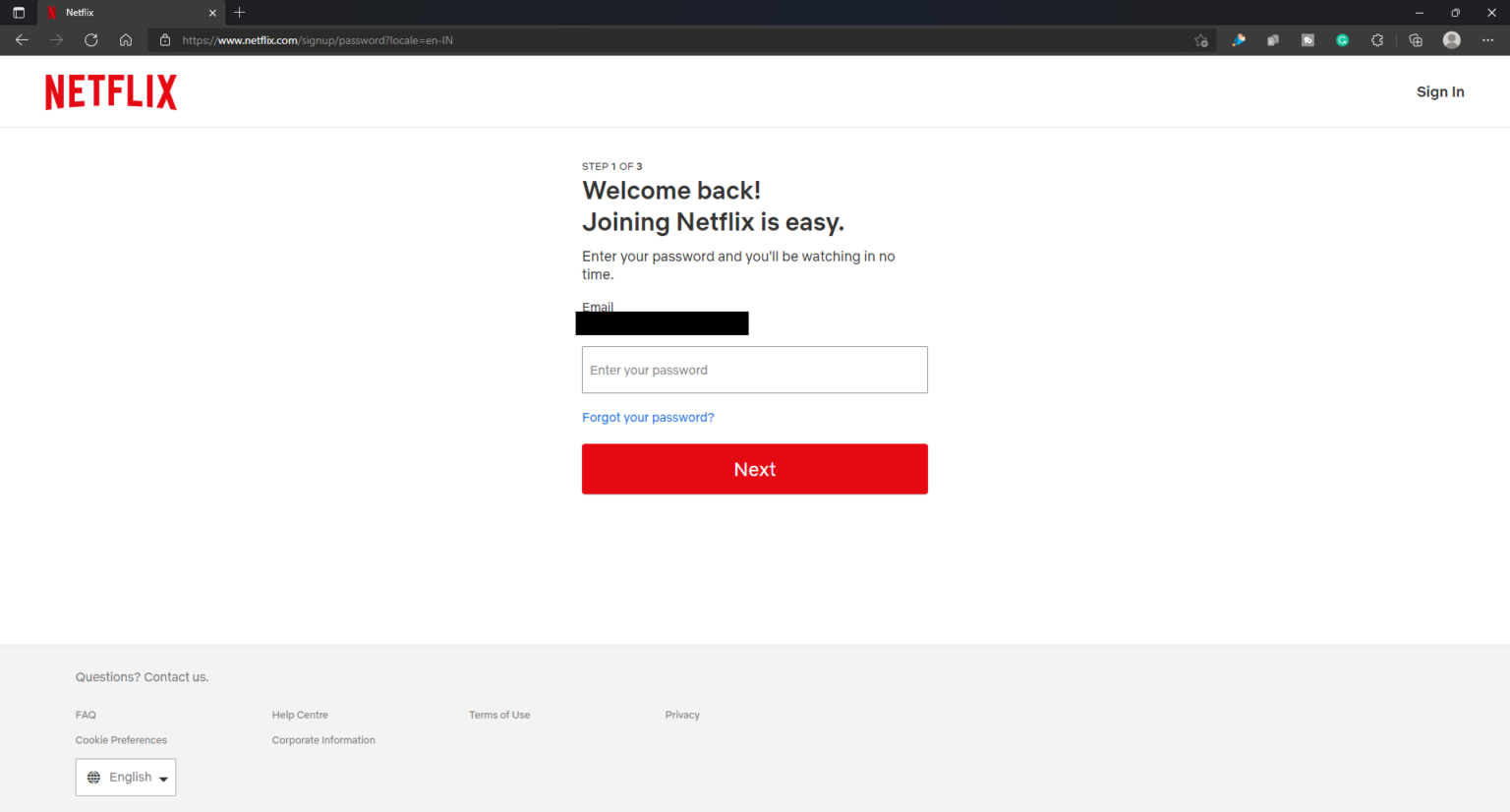Open the Collections icon in toolbar
This screenshot has height=812, width=1510.
pos(1416,40)
